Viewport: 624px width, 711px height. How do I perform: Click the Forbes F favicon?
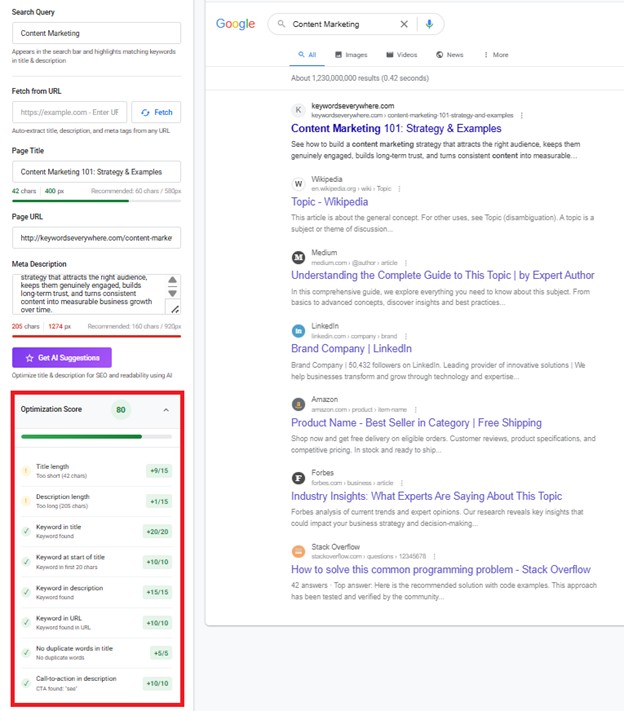(298, 477)
